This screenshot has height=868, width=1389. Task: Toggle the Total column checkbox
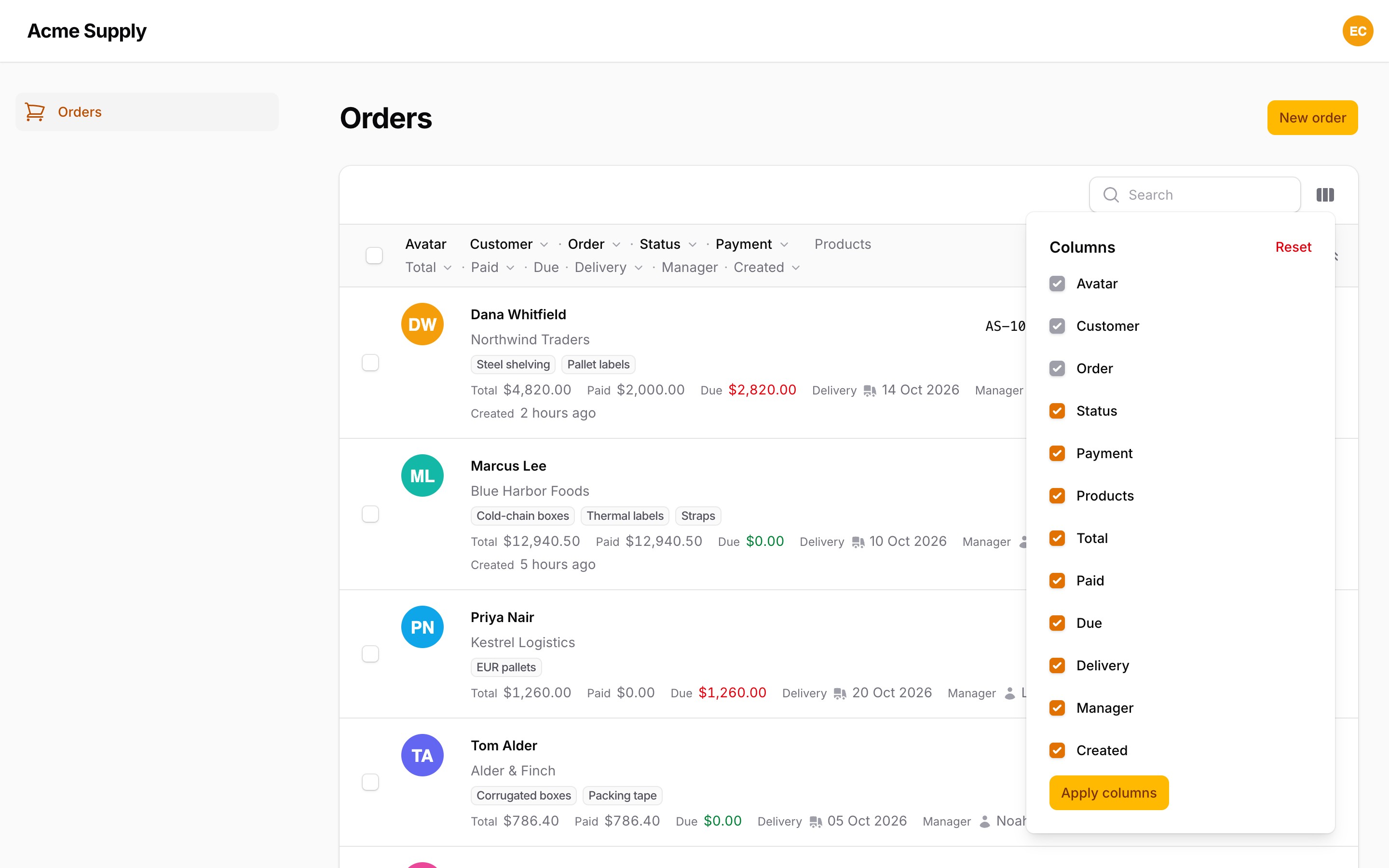(x=1057, y=539)
